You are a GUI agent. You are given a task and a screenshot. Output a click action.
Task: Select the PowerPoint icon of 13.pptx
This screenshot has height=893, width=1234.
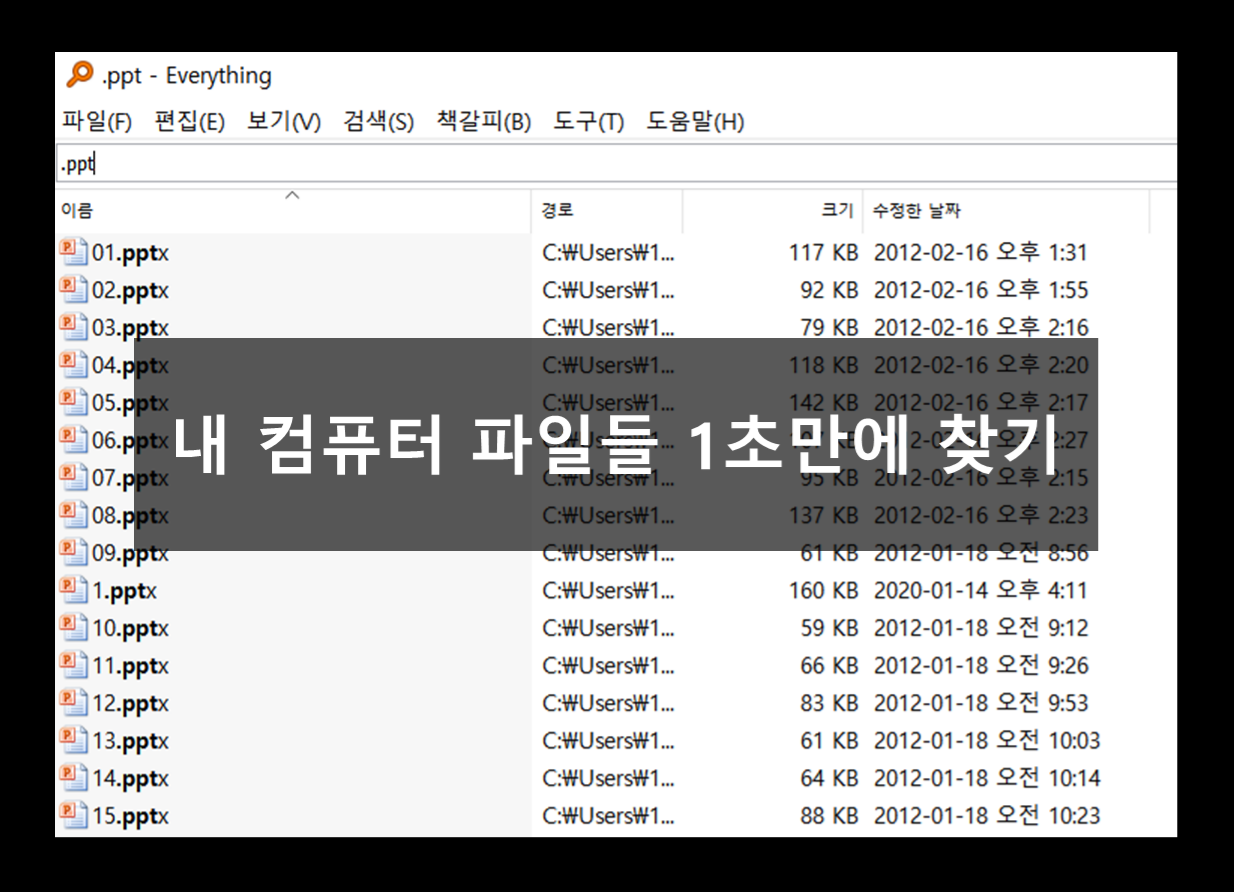pyautogui.click(x=73, y=740)
